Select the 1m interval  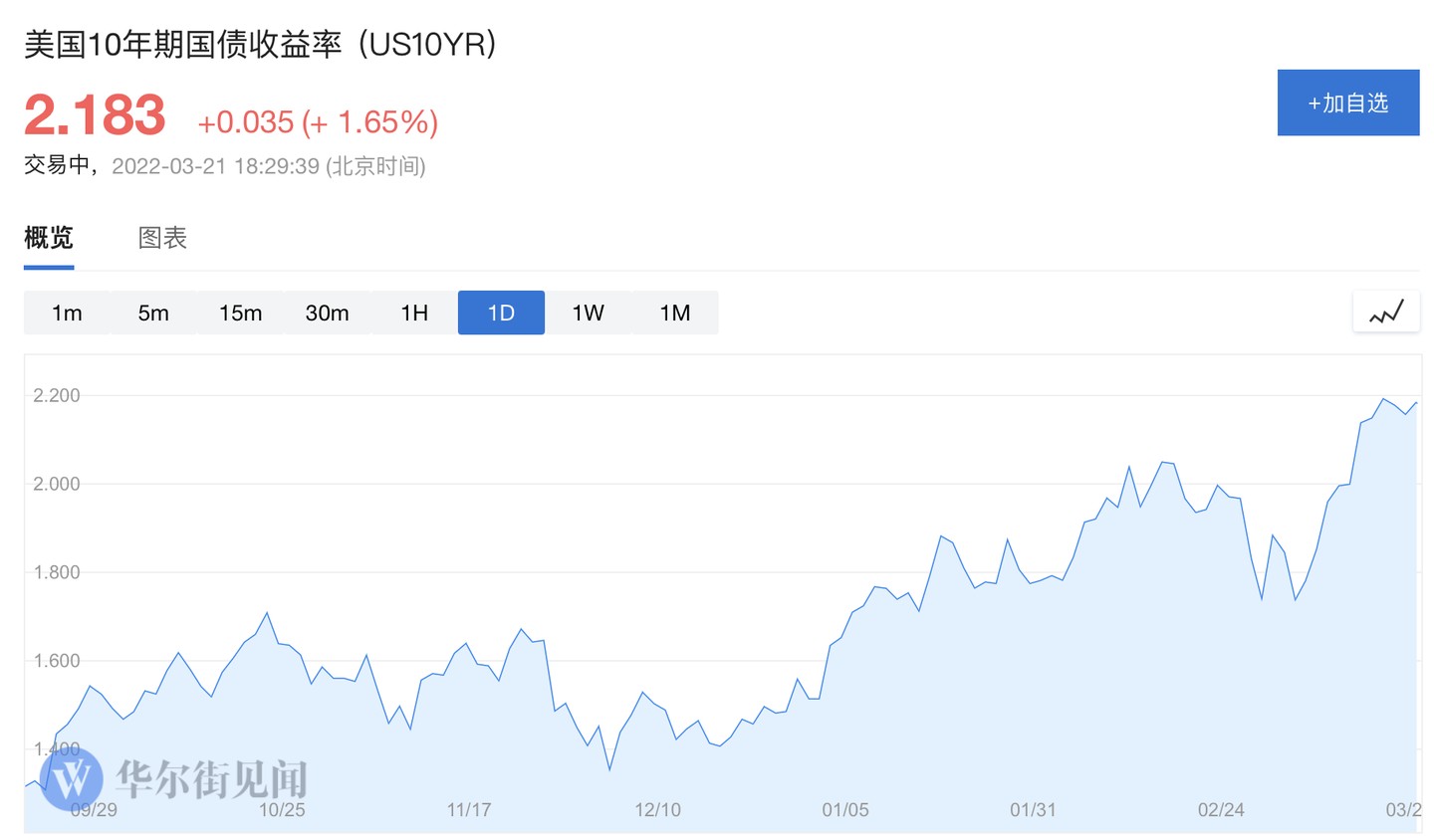[x=67, y=313]
